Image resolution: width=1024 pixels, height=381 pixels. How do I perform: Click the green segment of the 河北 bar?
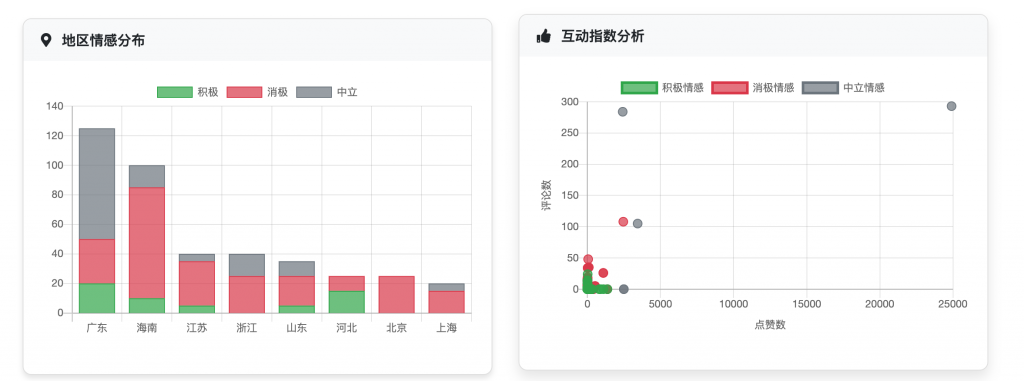click(x=347, y=302)
